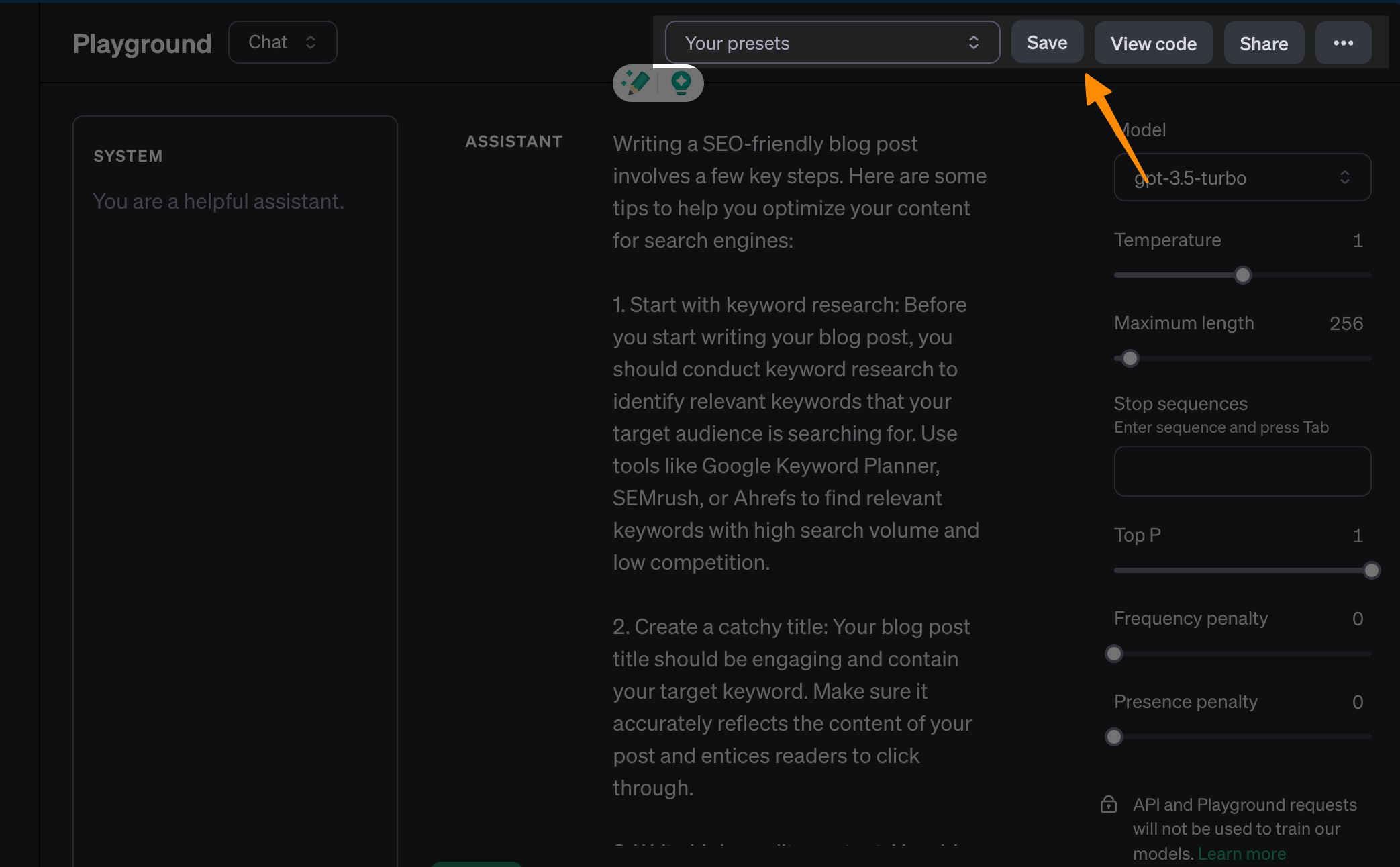Image resolution: width=1400 pixels, height=867 pixels.
Task: Click the green lightbulb suggestion icon
Action: pos(681,83)
